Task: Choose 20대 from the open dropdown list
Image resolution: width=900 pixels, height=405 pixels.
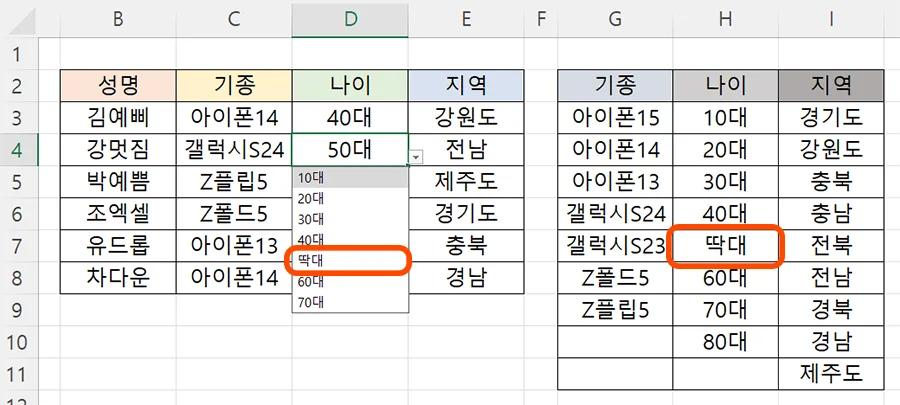Action: tap(350, 198)
